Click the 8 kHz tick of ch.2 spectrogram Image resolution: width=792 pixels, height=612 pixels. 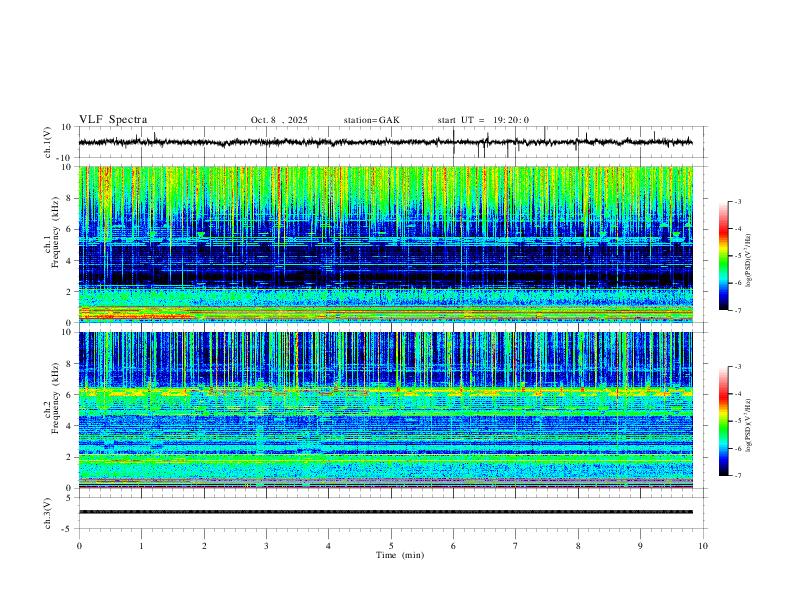click(69, 364)
